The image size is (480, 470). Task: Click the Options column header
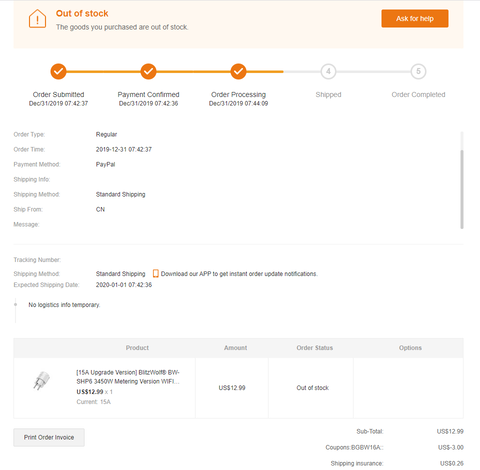(410, 348)
